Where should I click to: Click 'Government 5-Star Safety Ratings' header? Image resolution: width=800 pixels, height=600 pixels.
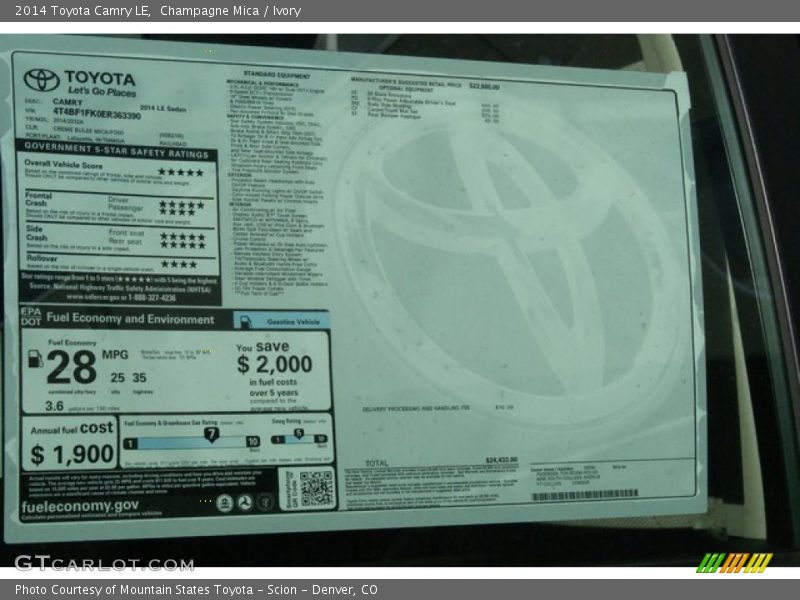point(117,151)
